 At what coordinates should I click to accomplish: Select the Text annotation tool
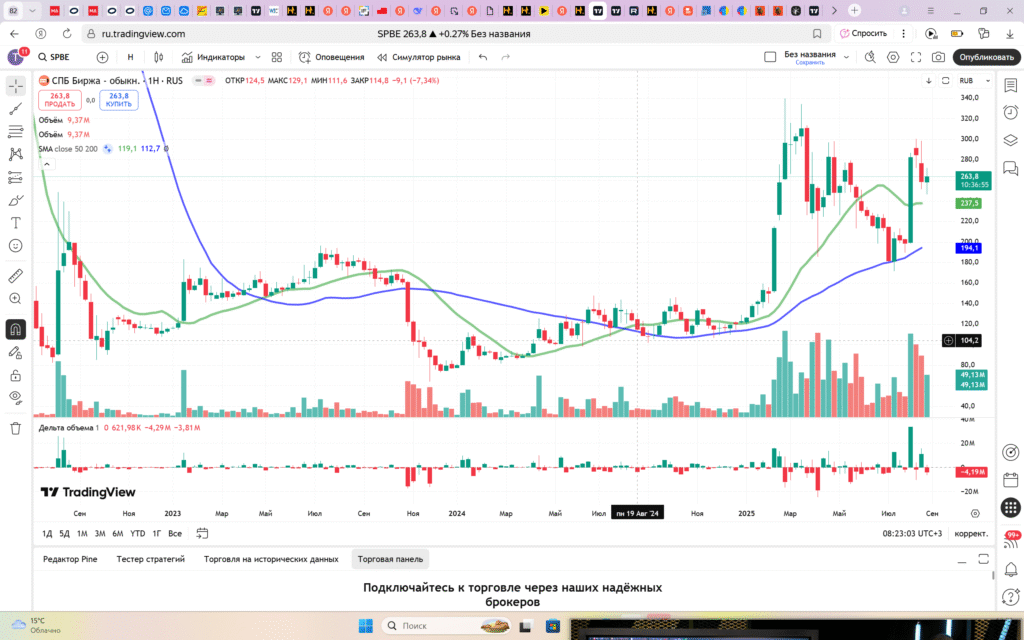16,223
